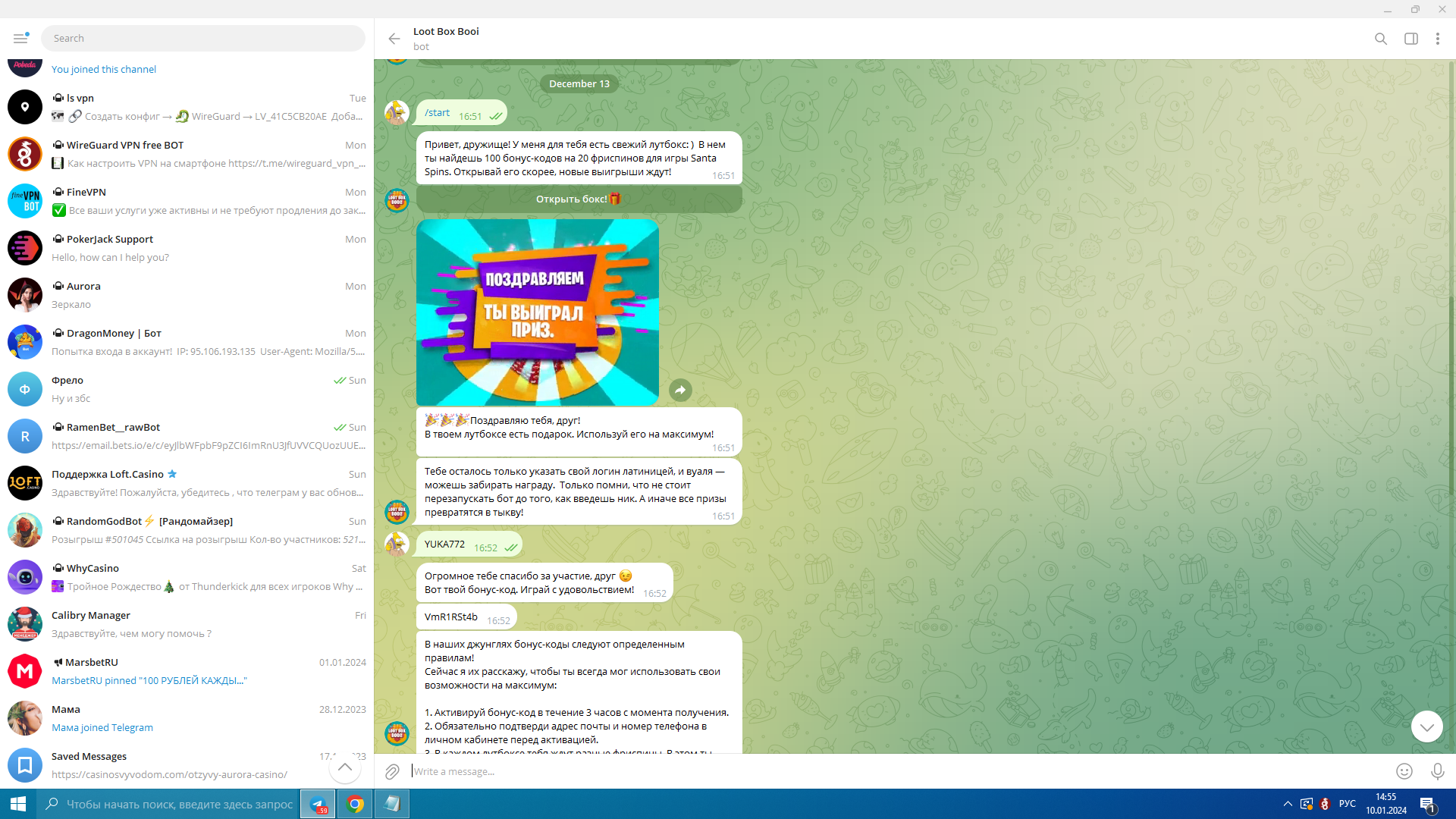
Task: Toggle the right sidebar panel icon
Action: tap(1411, 39)
